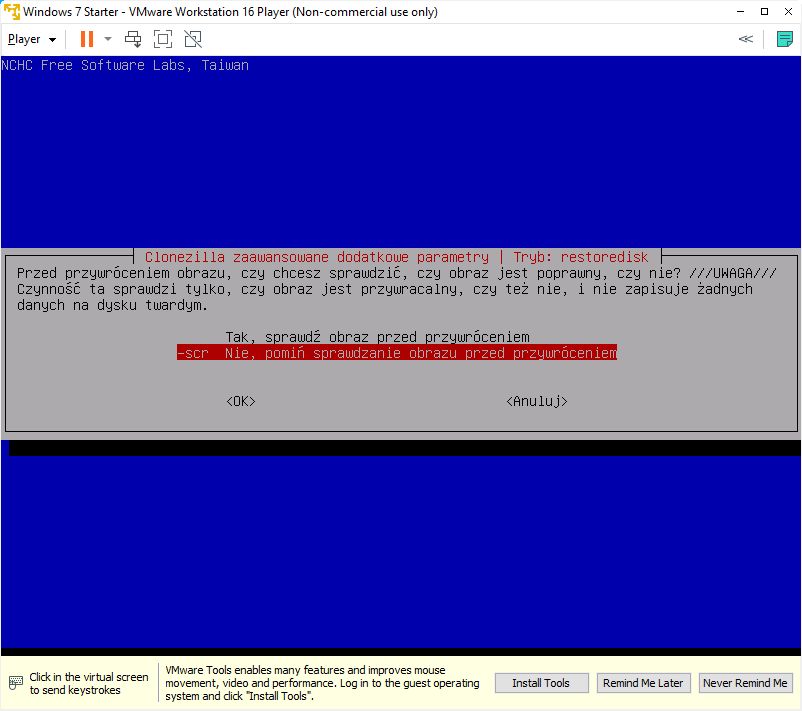Click the VMware app icon in title bar
802x711 pixels.
[11, 12]
